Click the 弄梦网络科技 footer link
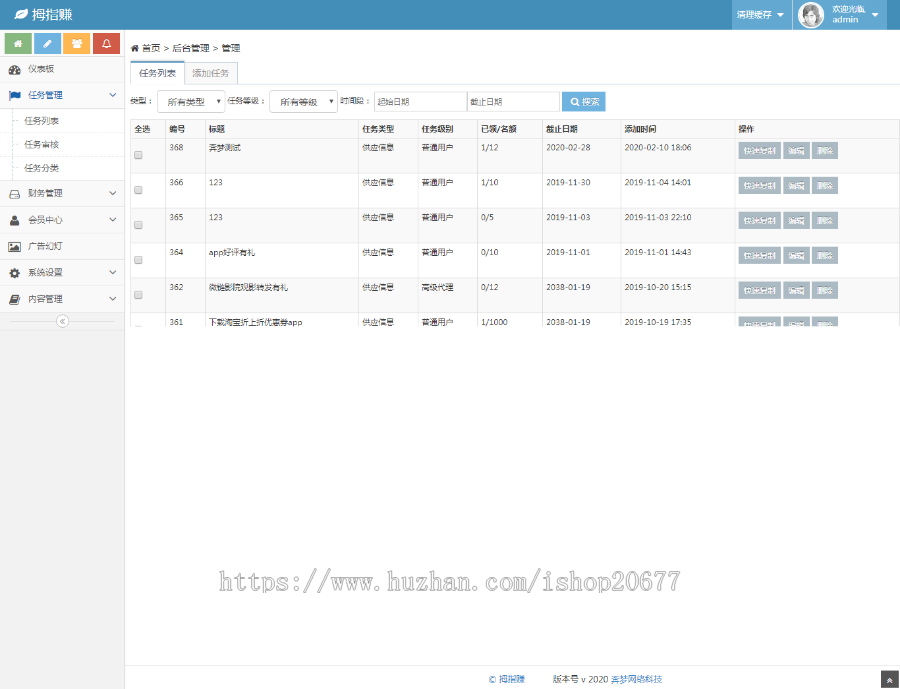 point(636,679)
